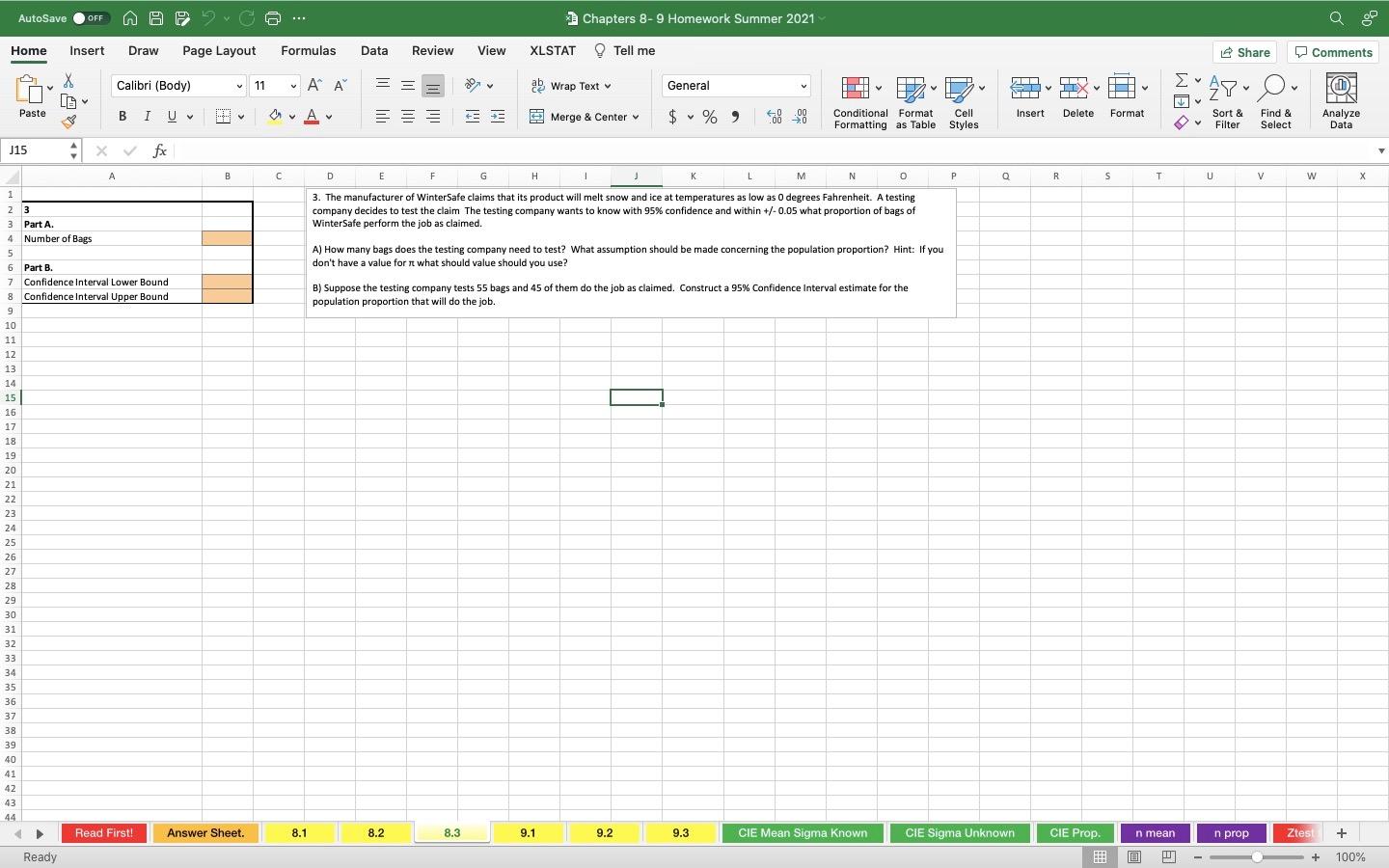Click the Percent Style icon
Screen dimensions: 1389x868
(710, 117)
